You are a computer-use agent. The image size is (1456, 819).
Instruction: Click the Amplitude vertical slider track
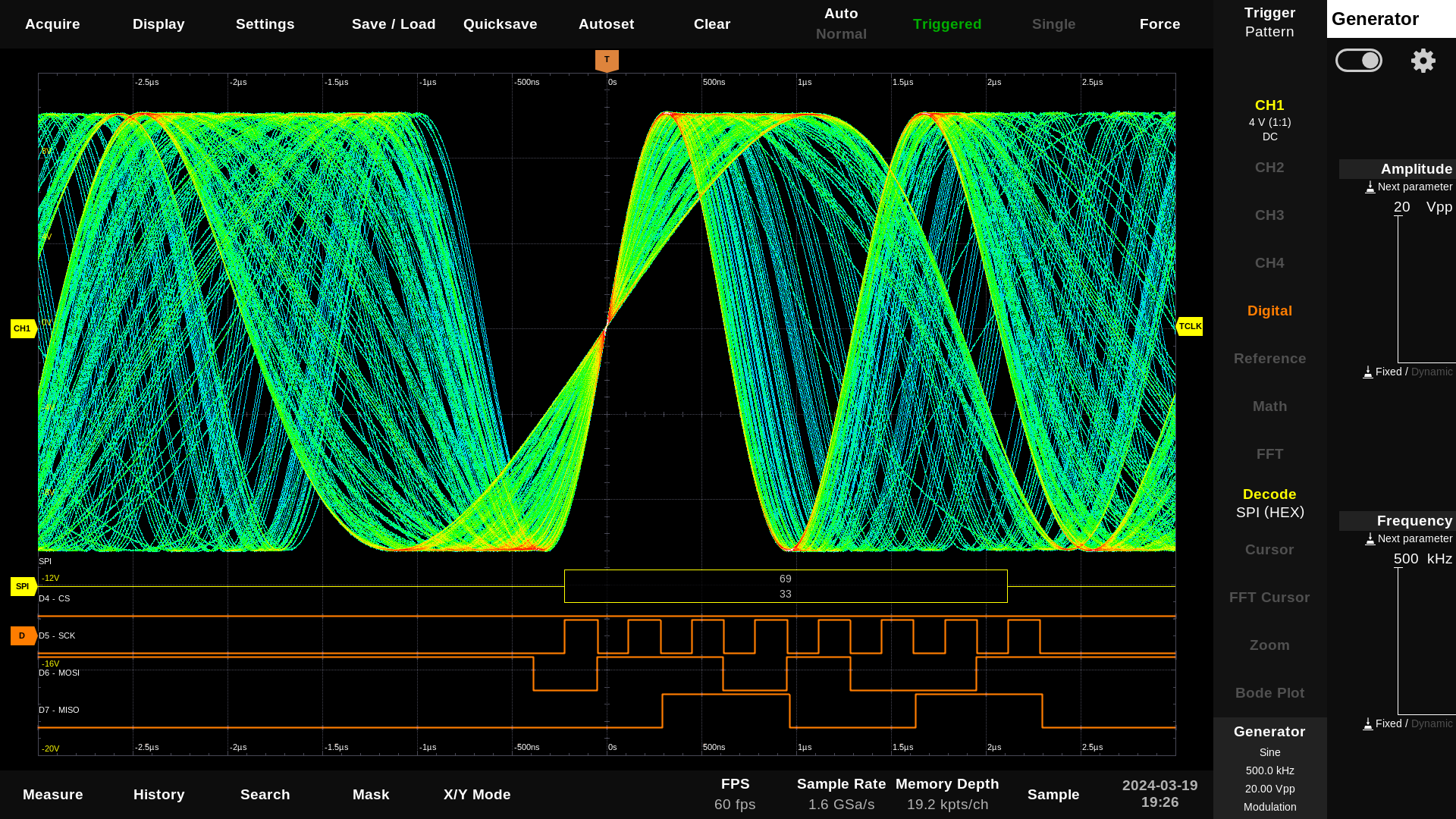point(1398,290)
